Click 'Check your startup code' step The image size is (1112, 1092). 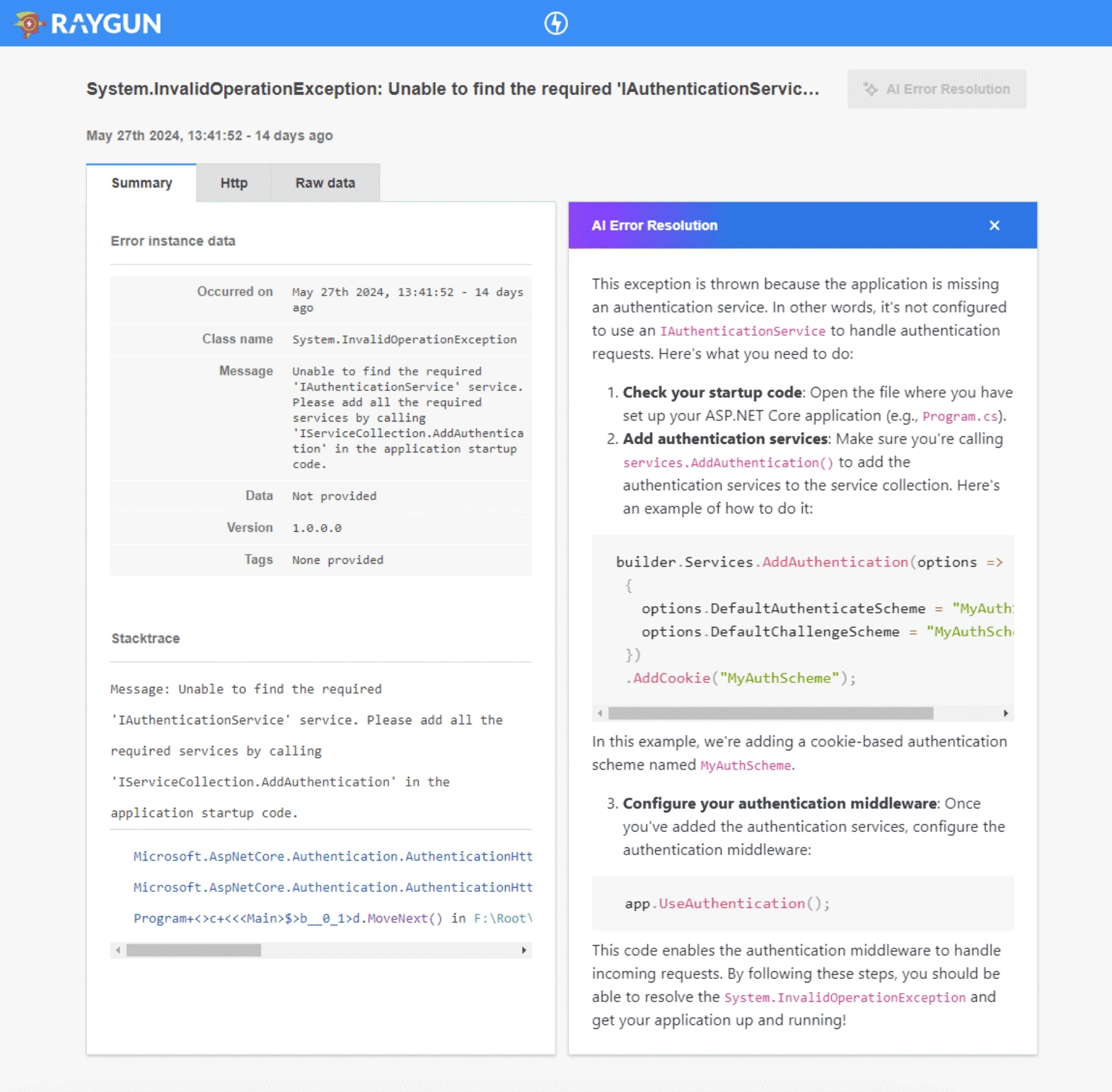(x=712, y=393)
